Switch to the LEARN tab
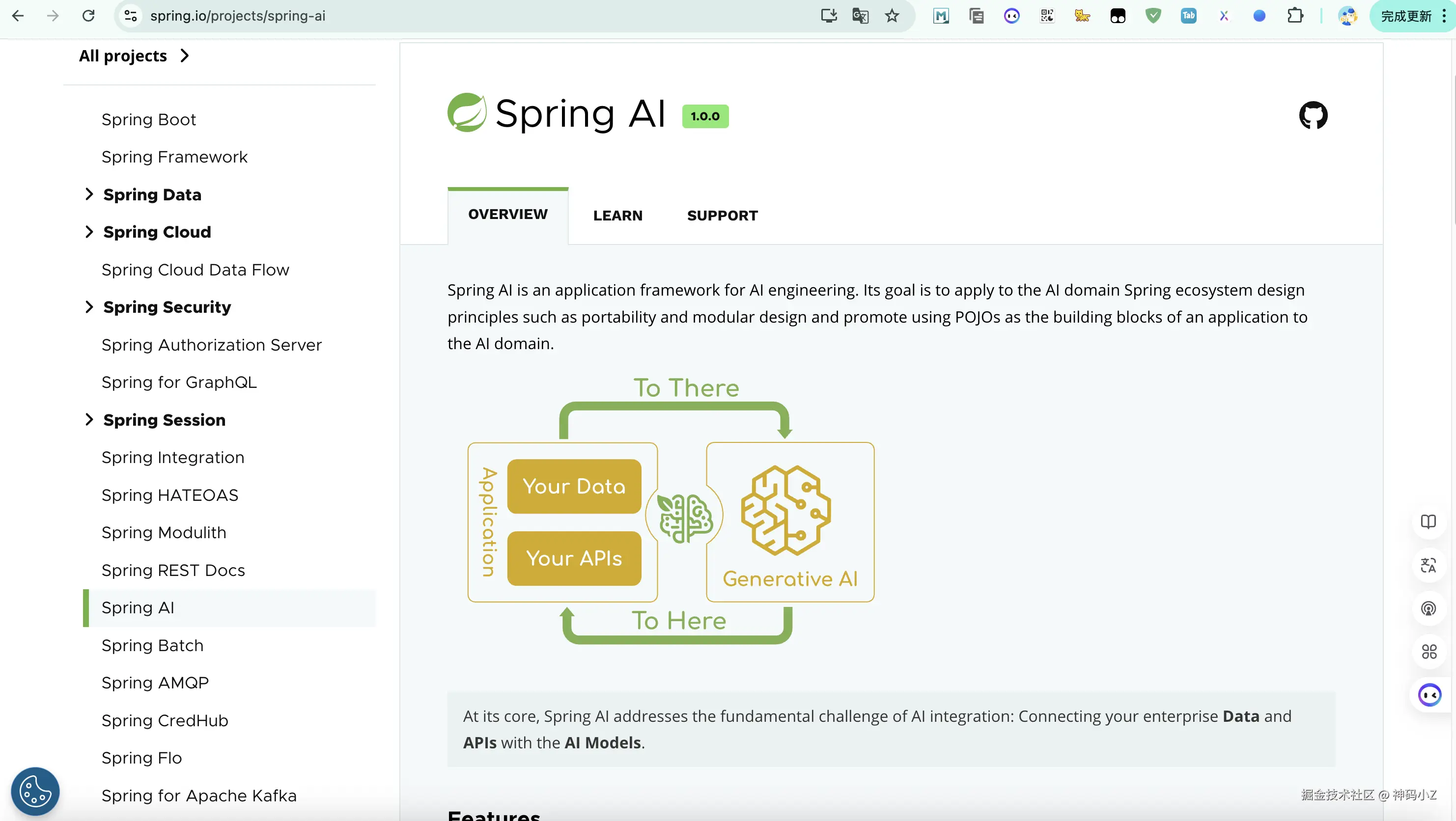1456x821 pixels. click(x=617, y=215)
